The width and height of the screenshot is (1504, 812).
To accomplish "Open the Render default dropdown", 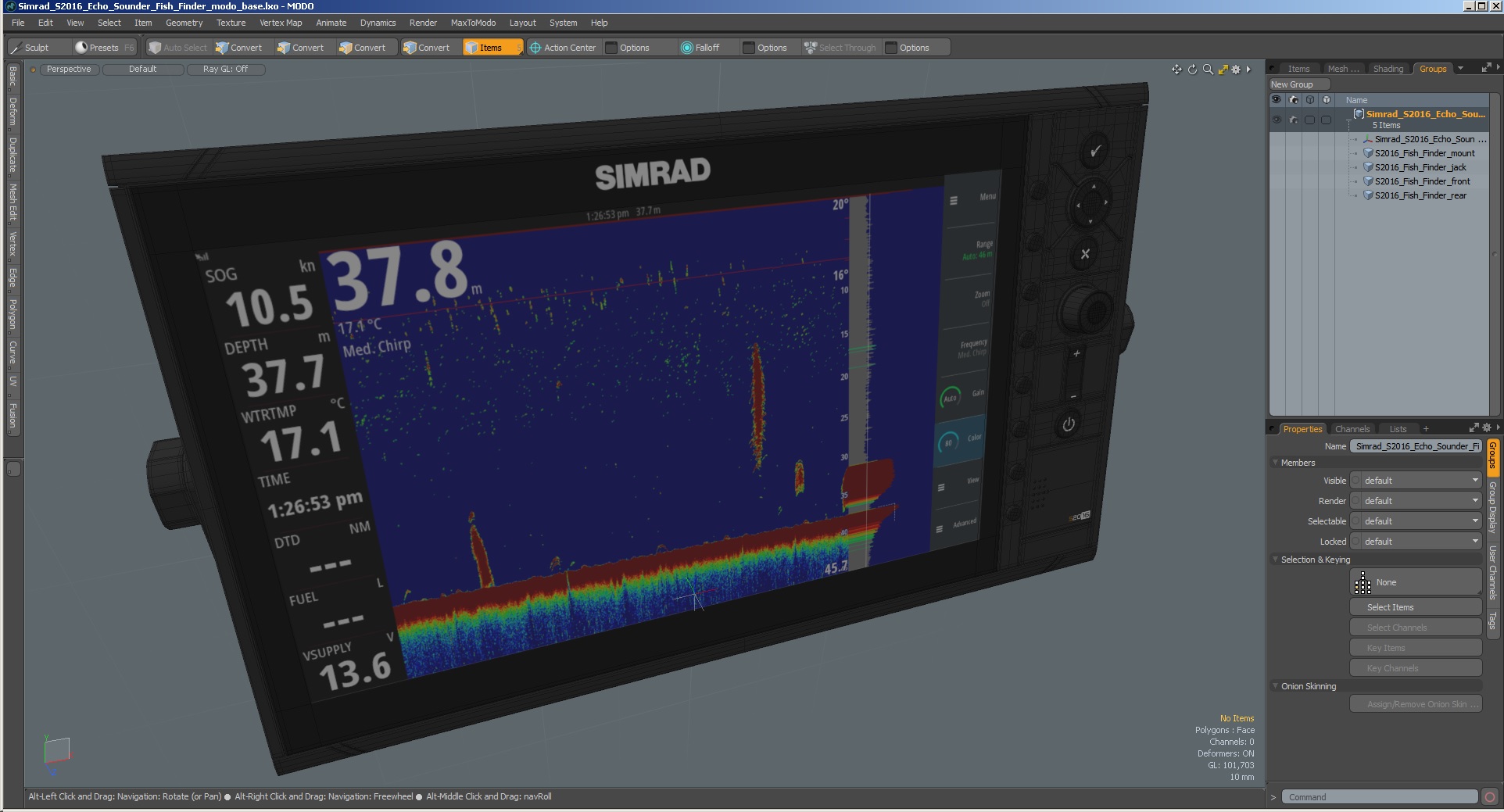I will [1416, 501].
